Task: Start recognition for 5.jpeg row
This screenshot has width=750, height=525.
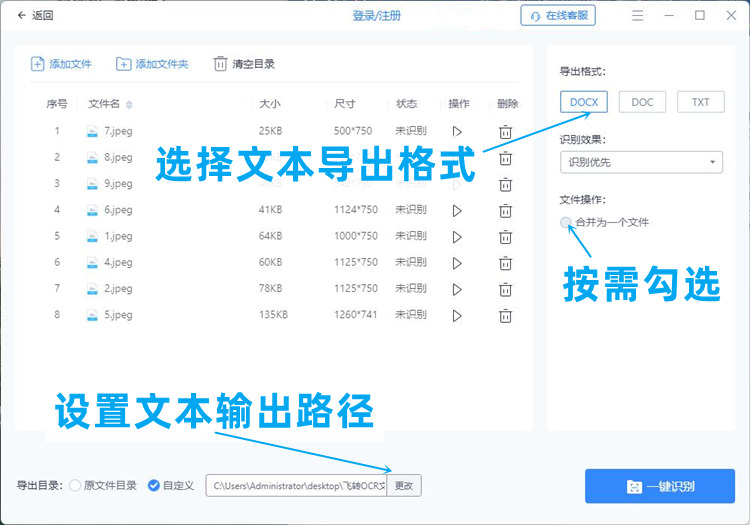Action: pos(457,316)
